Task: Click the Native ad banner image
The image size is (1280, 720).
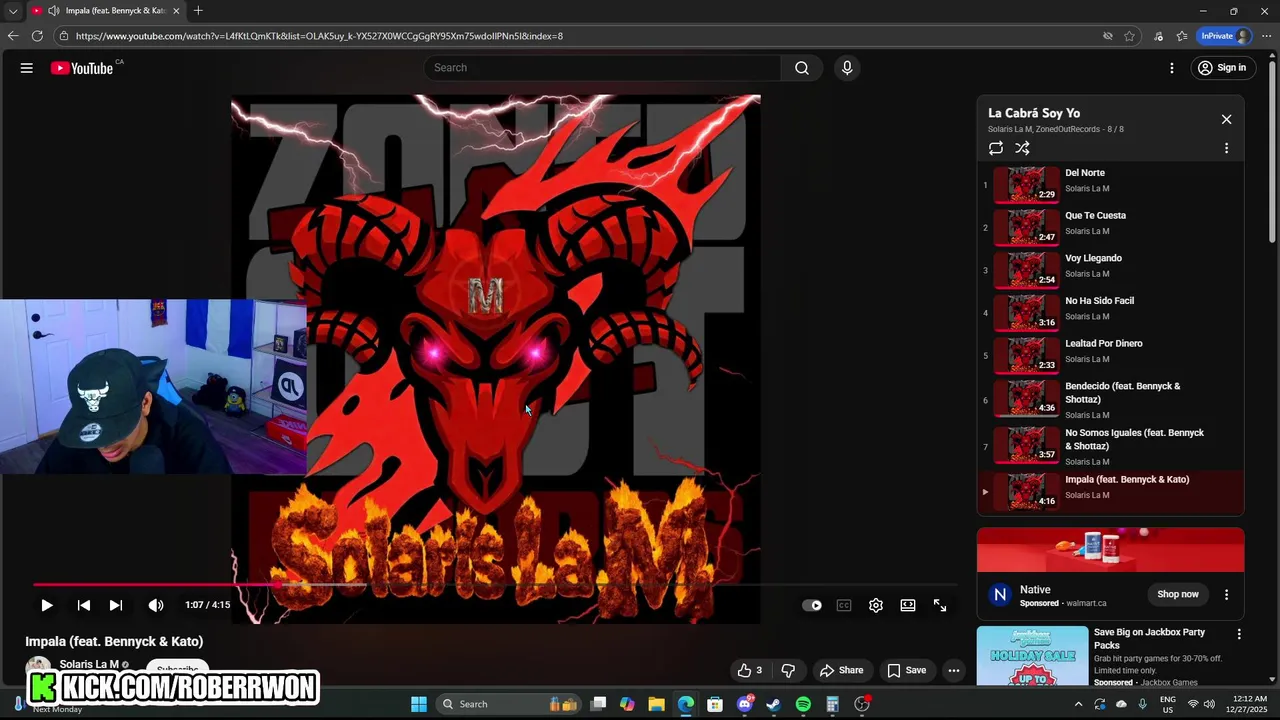Action: (x=1110, y=550)
